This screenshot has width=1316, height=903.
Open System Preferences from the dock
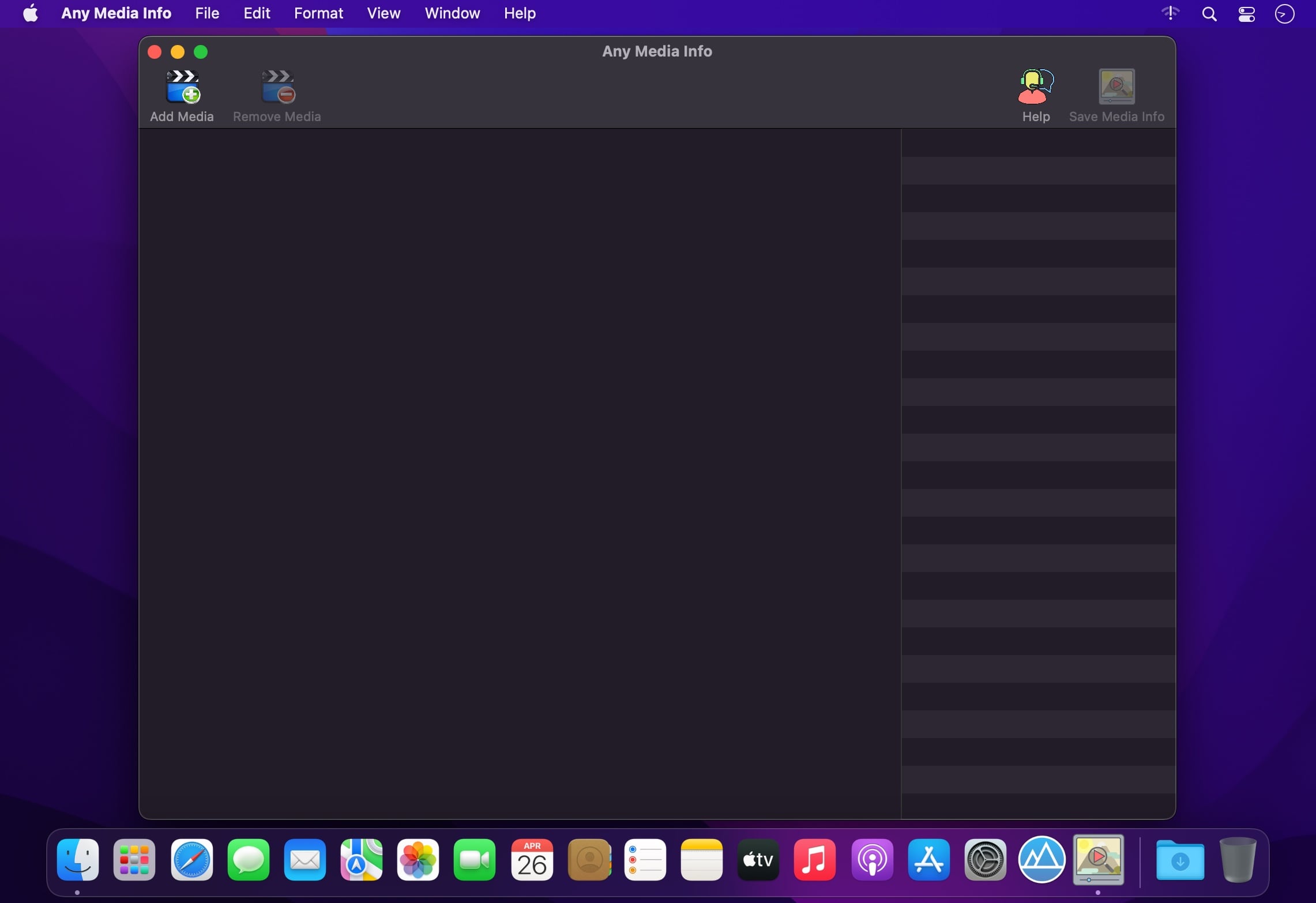coord(985,860)
